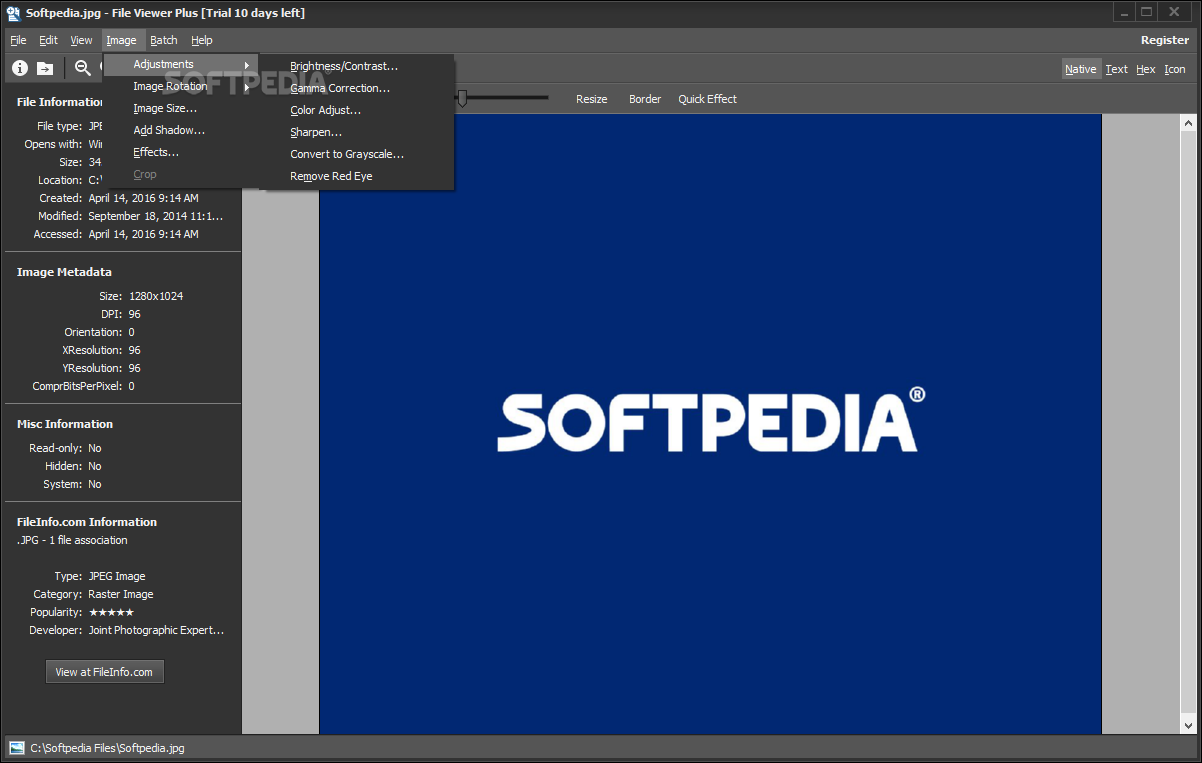Click the Developer value Joint Photographic Expert...
Image resolution: width=1202 pixels, height=763 pixels.
pos(156,630)
